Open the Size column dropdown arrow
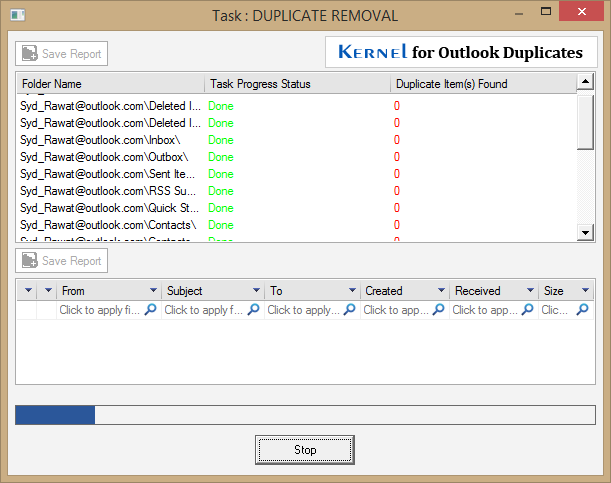This screenshot has height=483, width=611. [x=585, y=290]
